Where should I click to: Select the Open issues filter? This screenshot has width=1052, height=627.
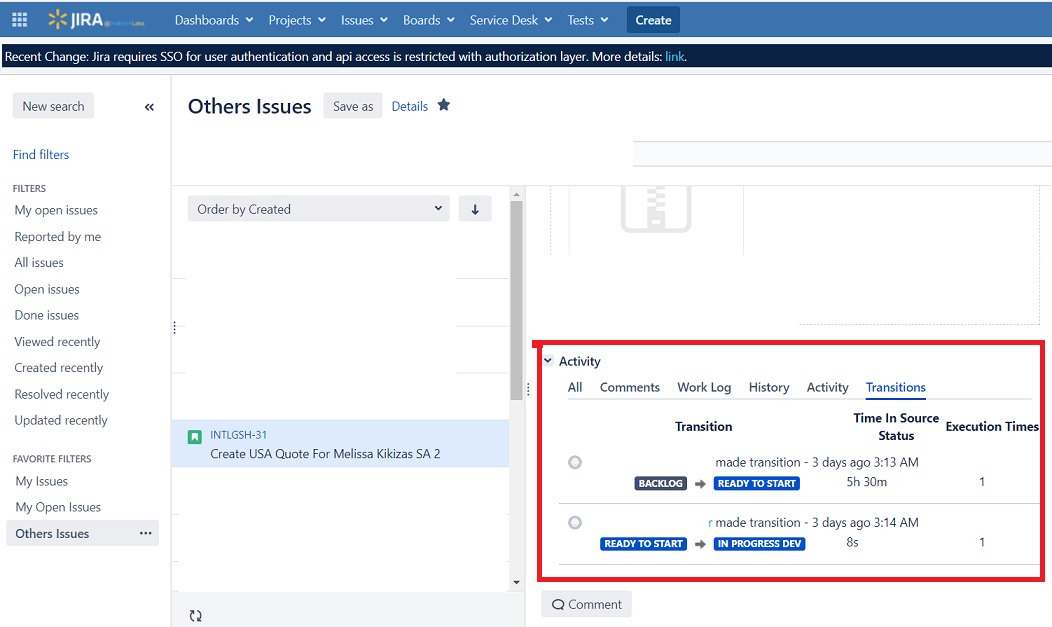tap(47, 290)
